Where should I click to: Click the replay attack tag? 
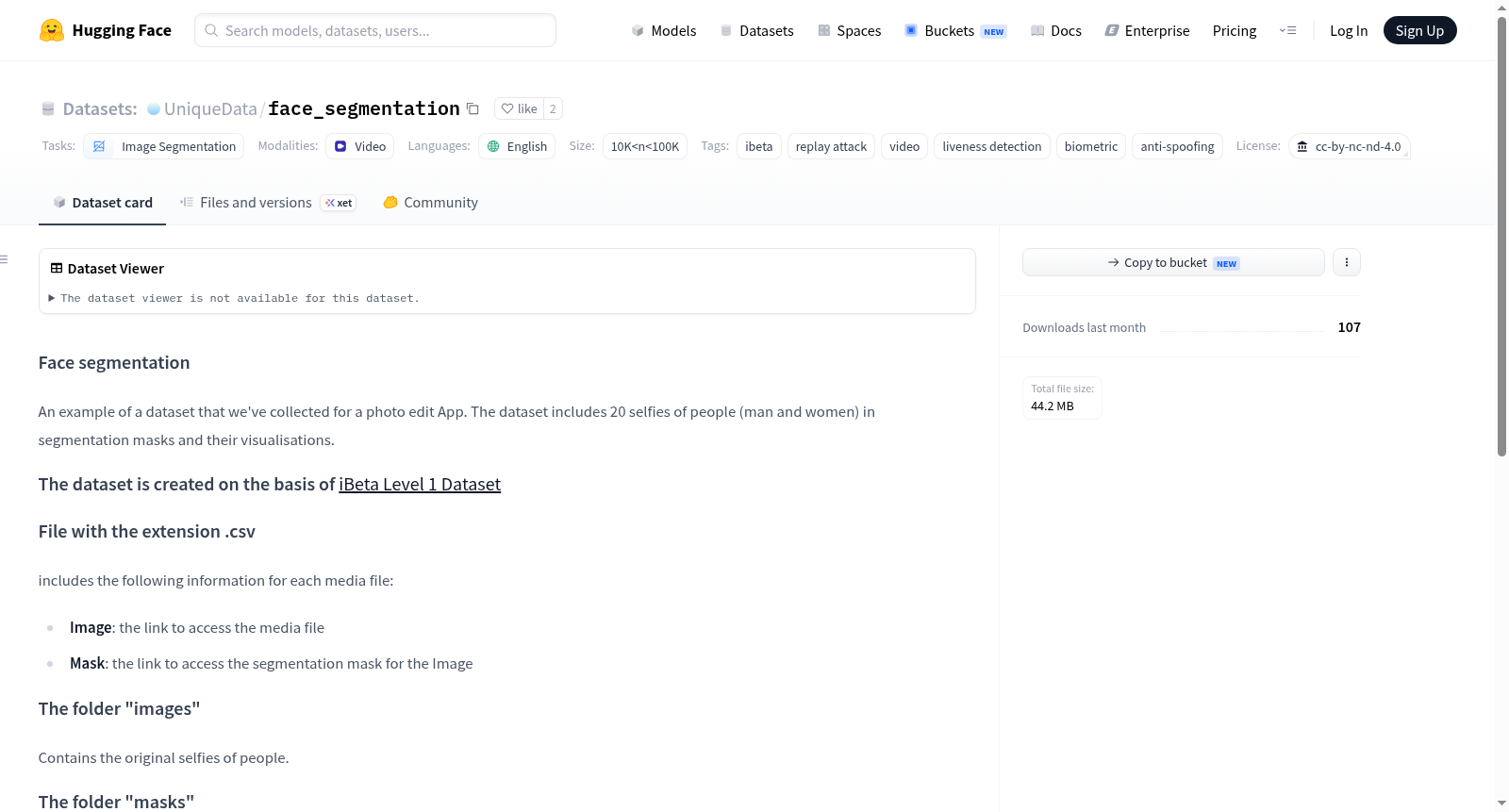[831, 146]
